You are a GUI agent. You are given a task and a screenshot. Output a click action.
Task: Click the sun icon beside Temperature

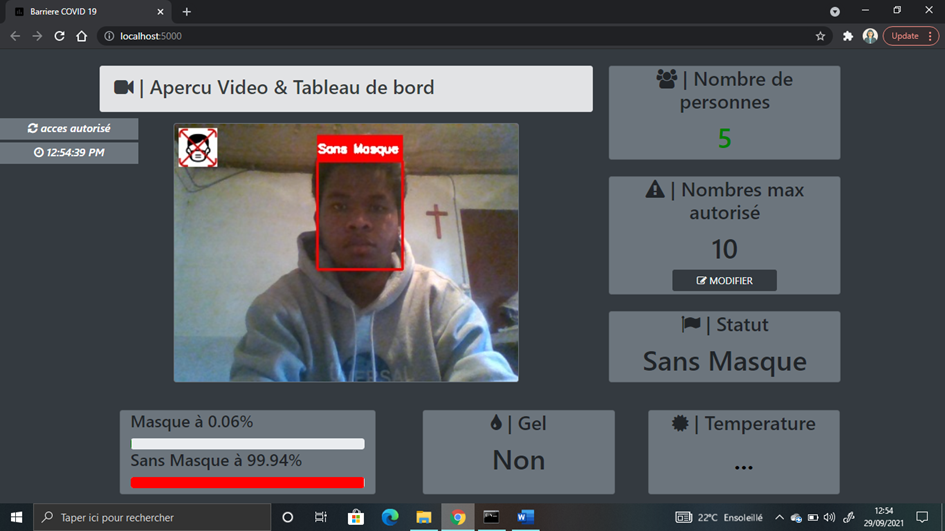[680, 423]
